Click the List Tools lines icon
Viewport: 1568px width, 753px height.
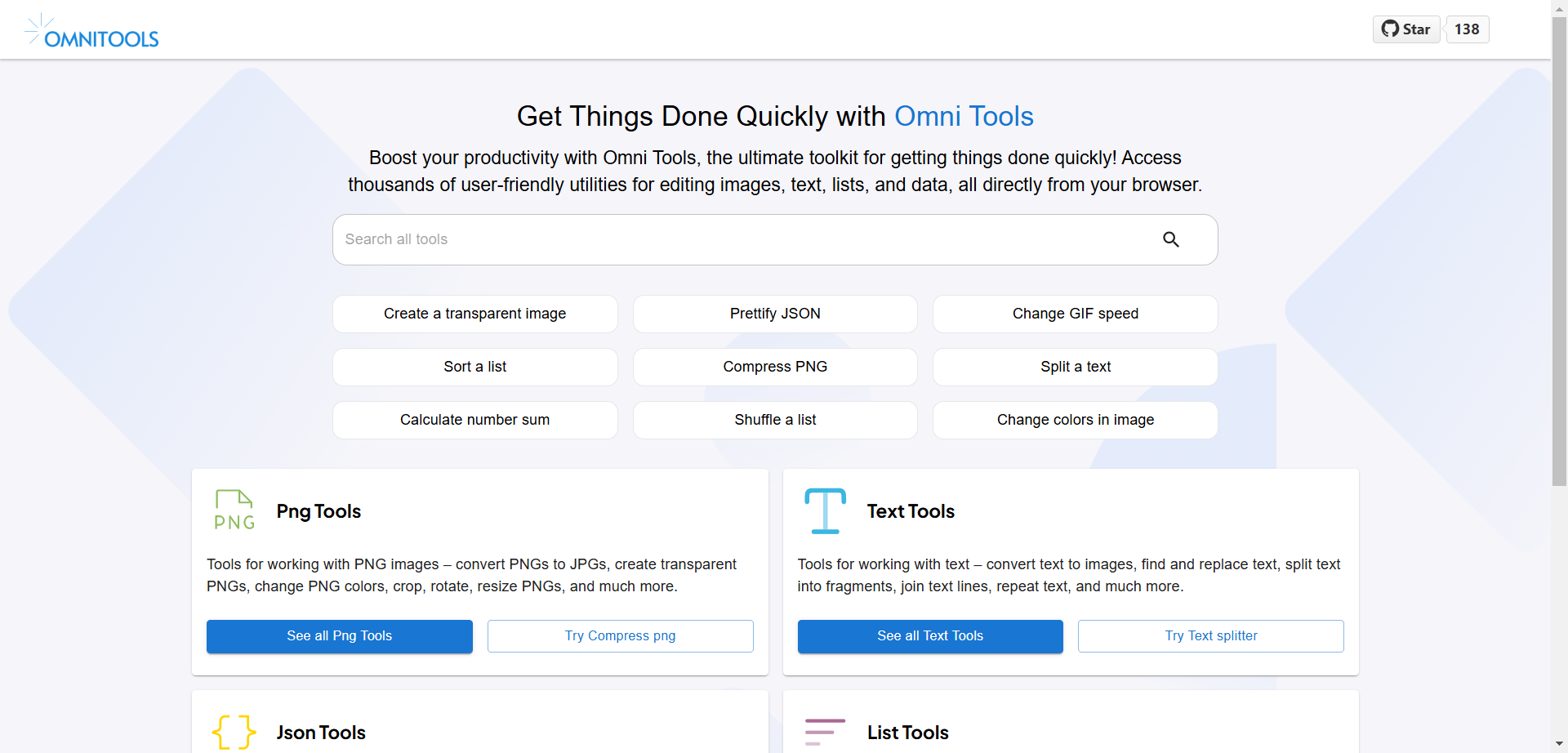[825, 731]
